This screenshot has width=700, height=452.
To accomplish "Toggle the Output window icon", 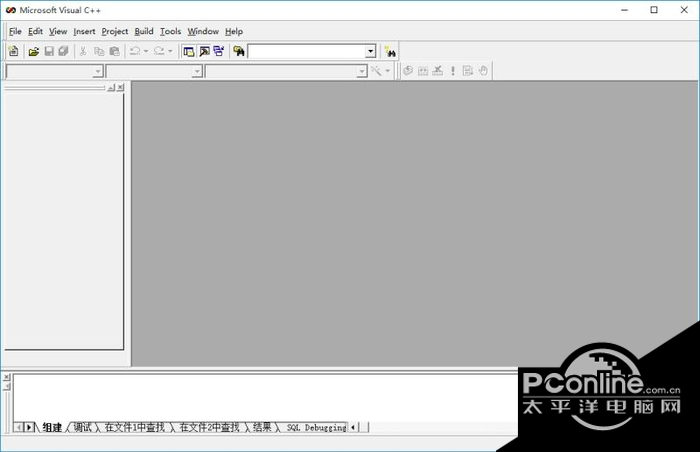I will (x=204, y=51).
